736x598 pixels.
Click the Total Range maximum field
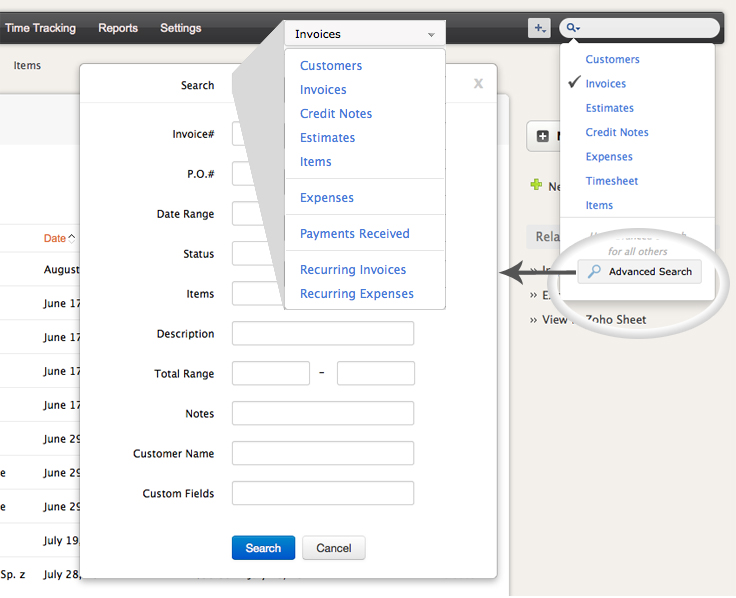[x=376, y=373]
